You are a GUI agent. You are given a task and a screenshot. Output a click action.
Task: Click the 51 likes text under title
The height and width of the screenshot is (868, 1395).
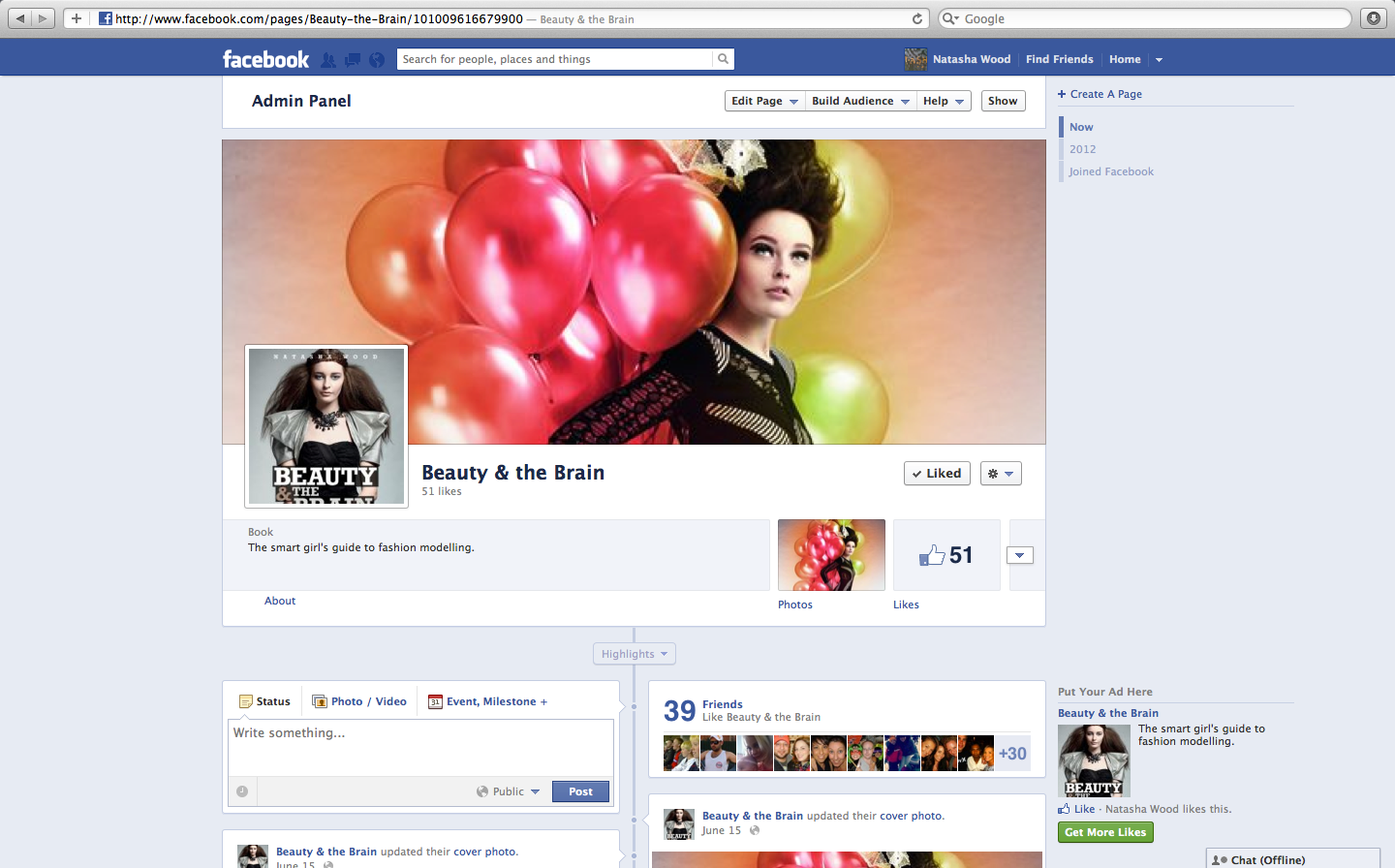point(442,491)
